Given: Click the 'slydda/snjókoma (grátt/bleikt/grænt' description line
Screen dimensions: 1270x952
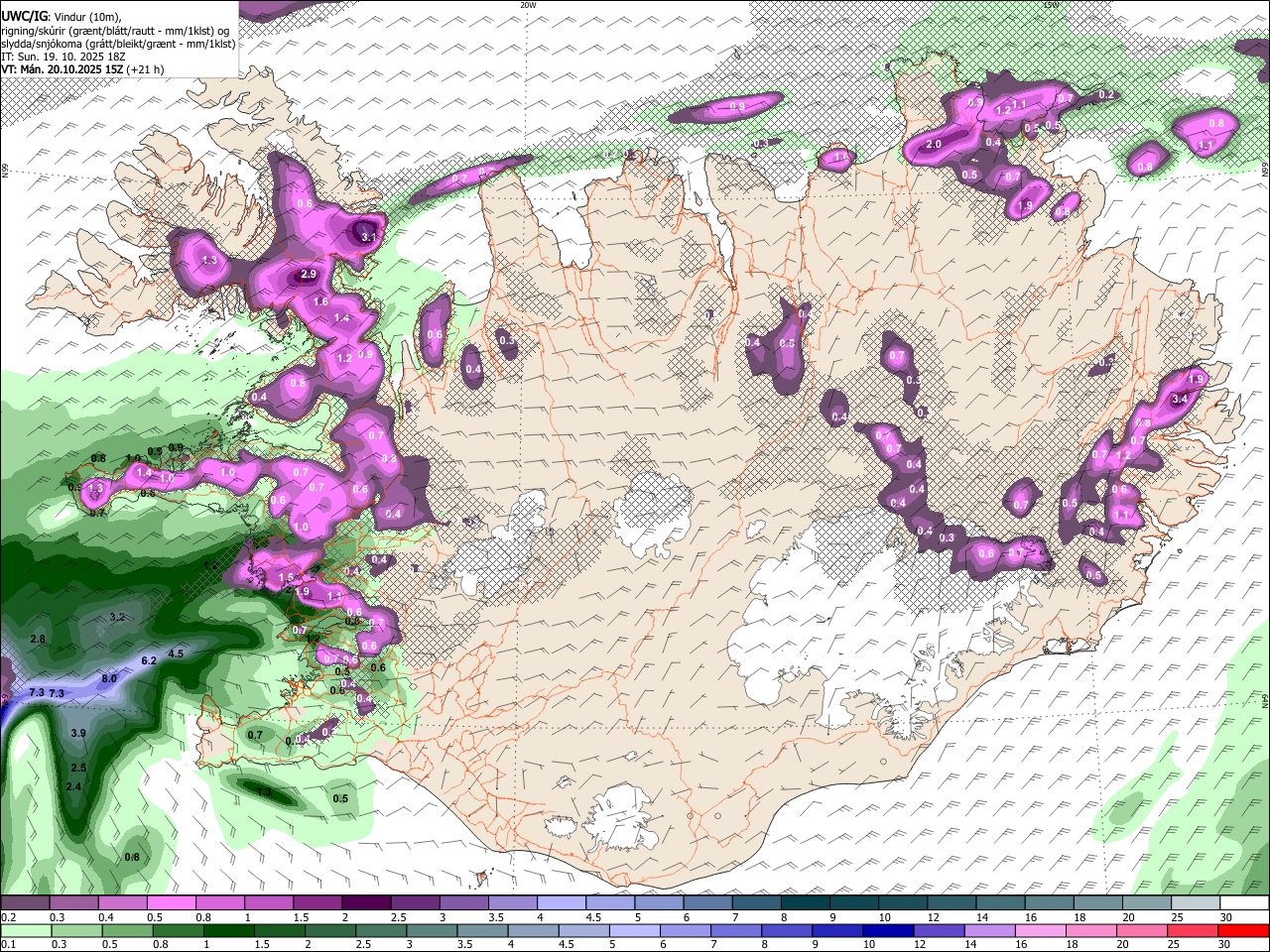Looking at the screenshot, I should pyautogui.click(x=118, y=44).
